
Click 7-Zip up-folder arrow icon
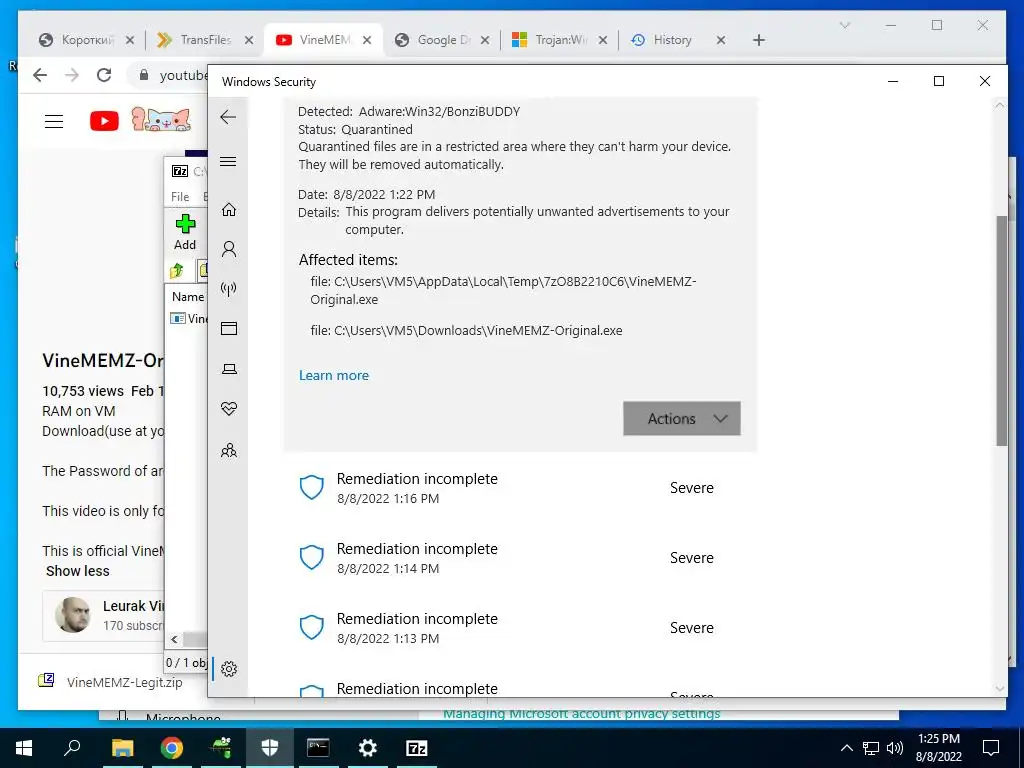click(176, 270)
